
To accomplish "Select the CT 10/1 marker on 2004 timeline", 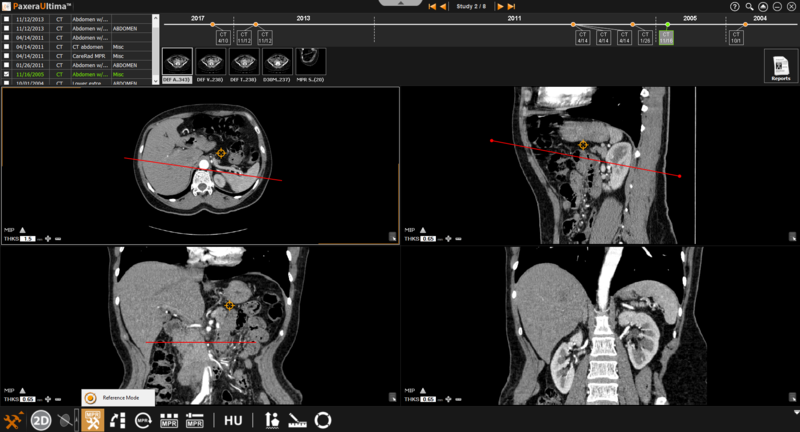I will [x=735, y=38].
